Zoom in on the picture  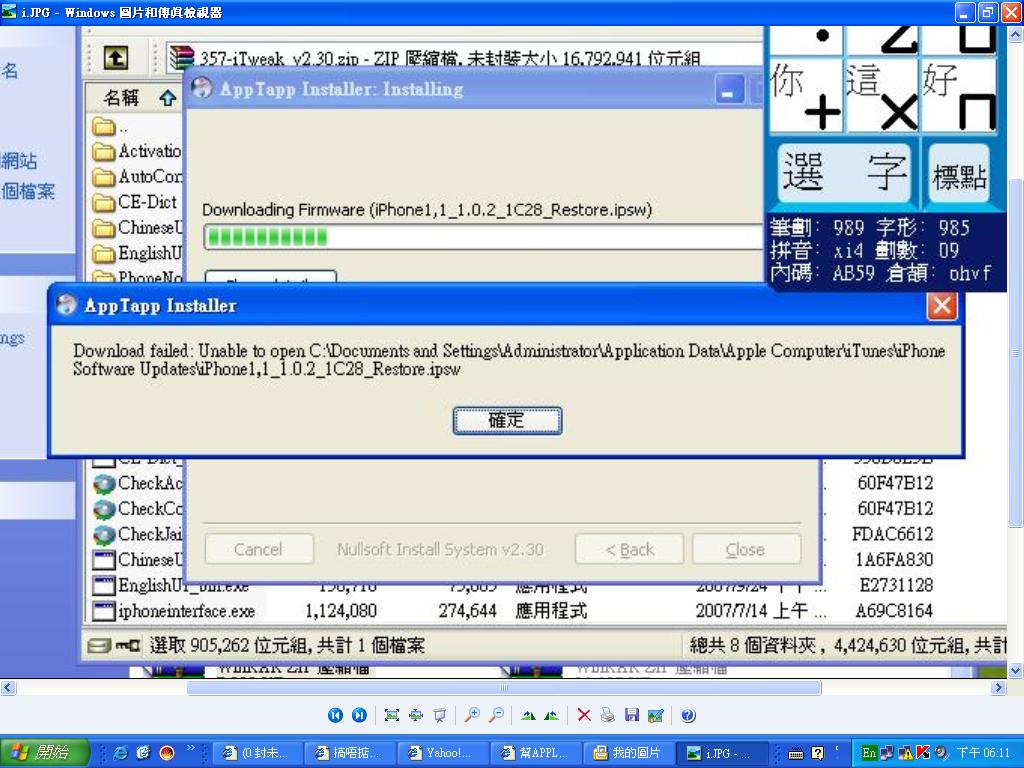coord(471,715)
